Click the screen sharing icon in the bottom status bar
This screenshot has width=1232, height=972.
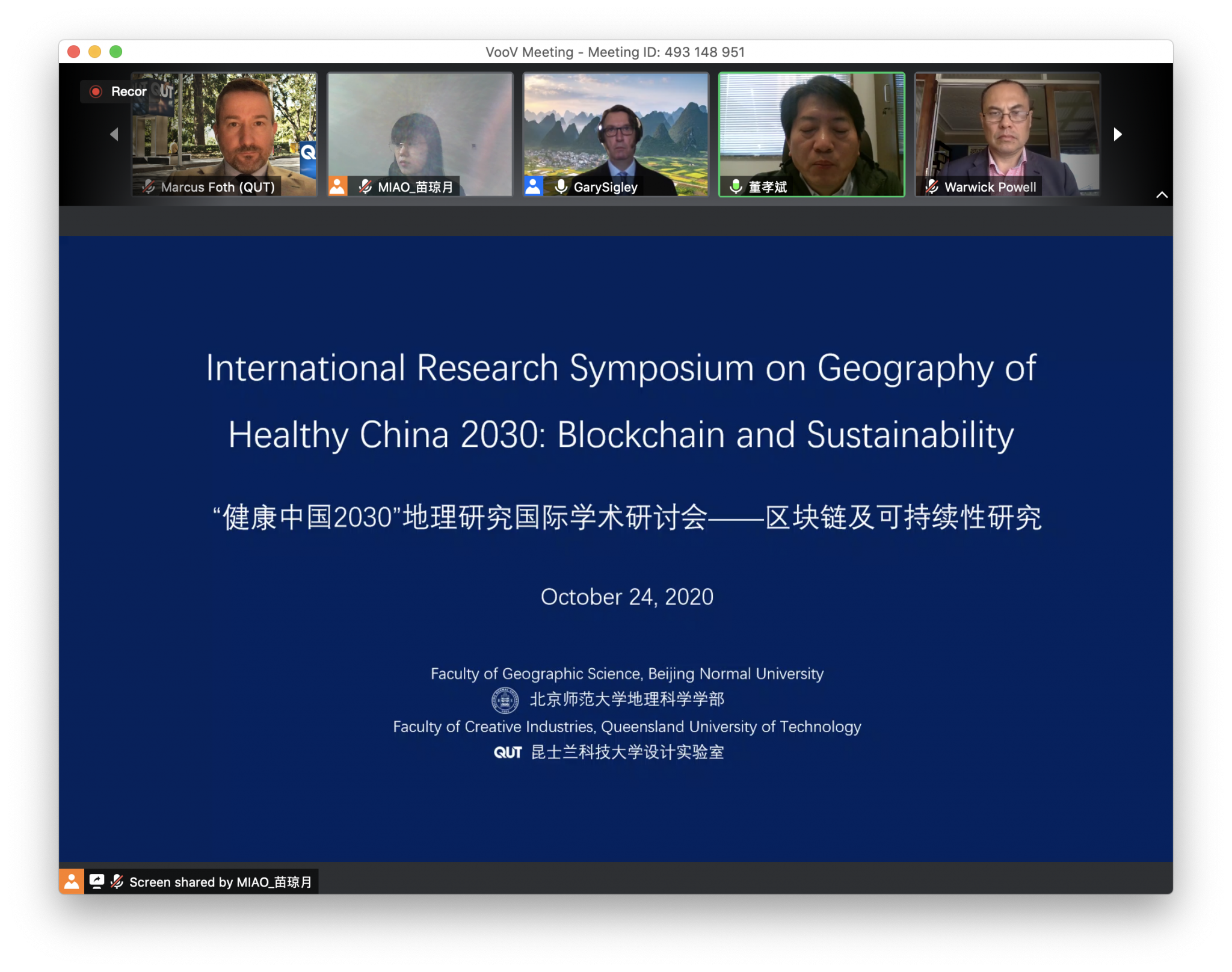coord(97,882)
